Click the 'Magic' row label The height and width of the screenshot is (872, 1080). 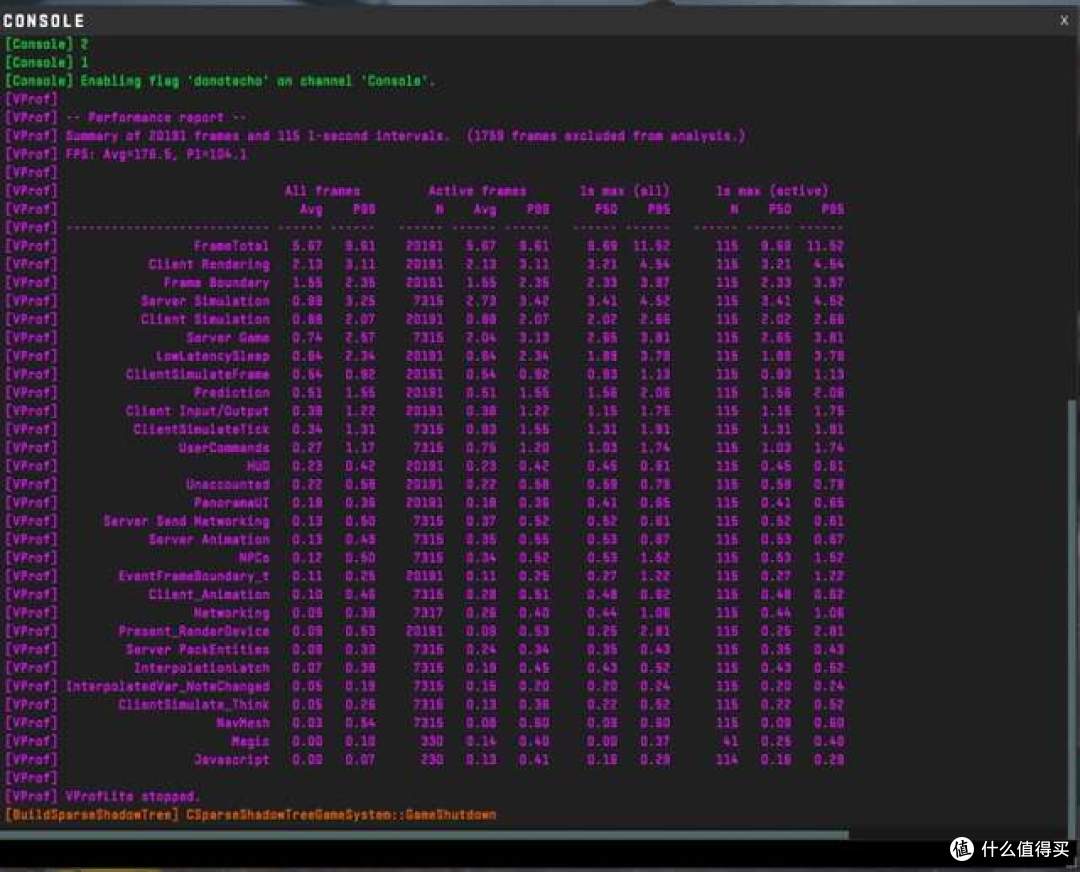coord(251,741)
